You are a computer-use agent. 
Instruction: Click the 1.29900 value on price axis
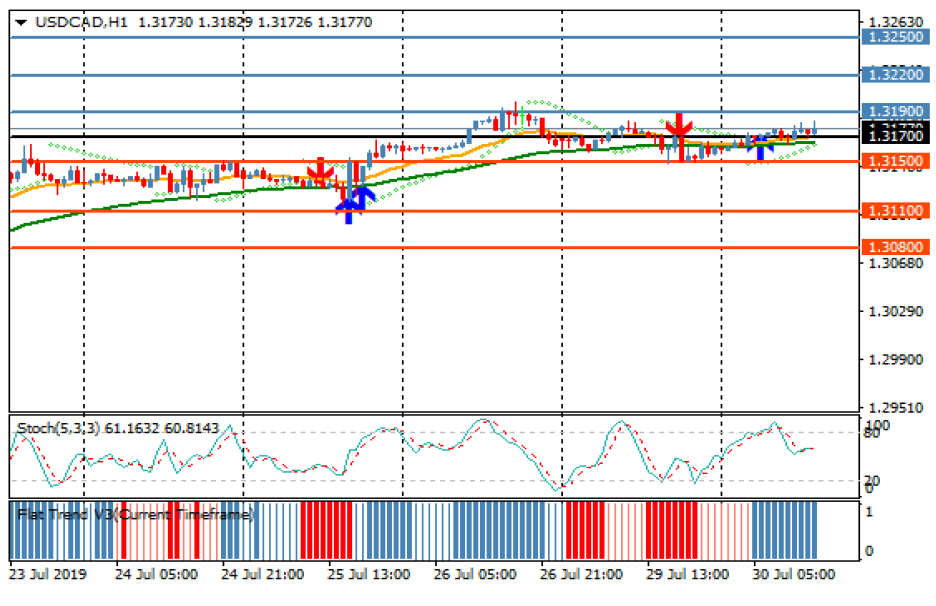click(x=889, y=359)
